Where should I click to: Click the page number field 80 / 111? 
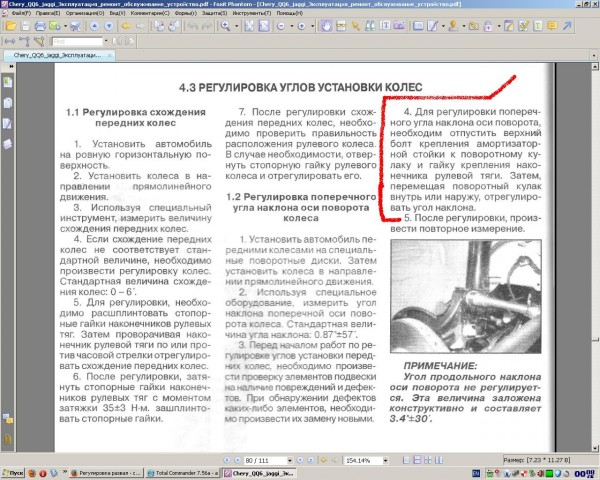coord(265,460)
